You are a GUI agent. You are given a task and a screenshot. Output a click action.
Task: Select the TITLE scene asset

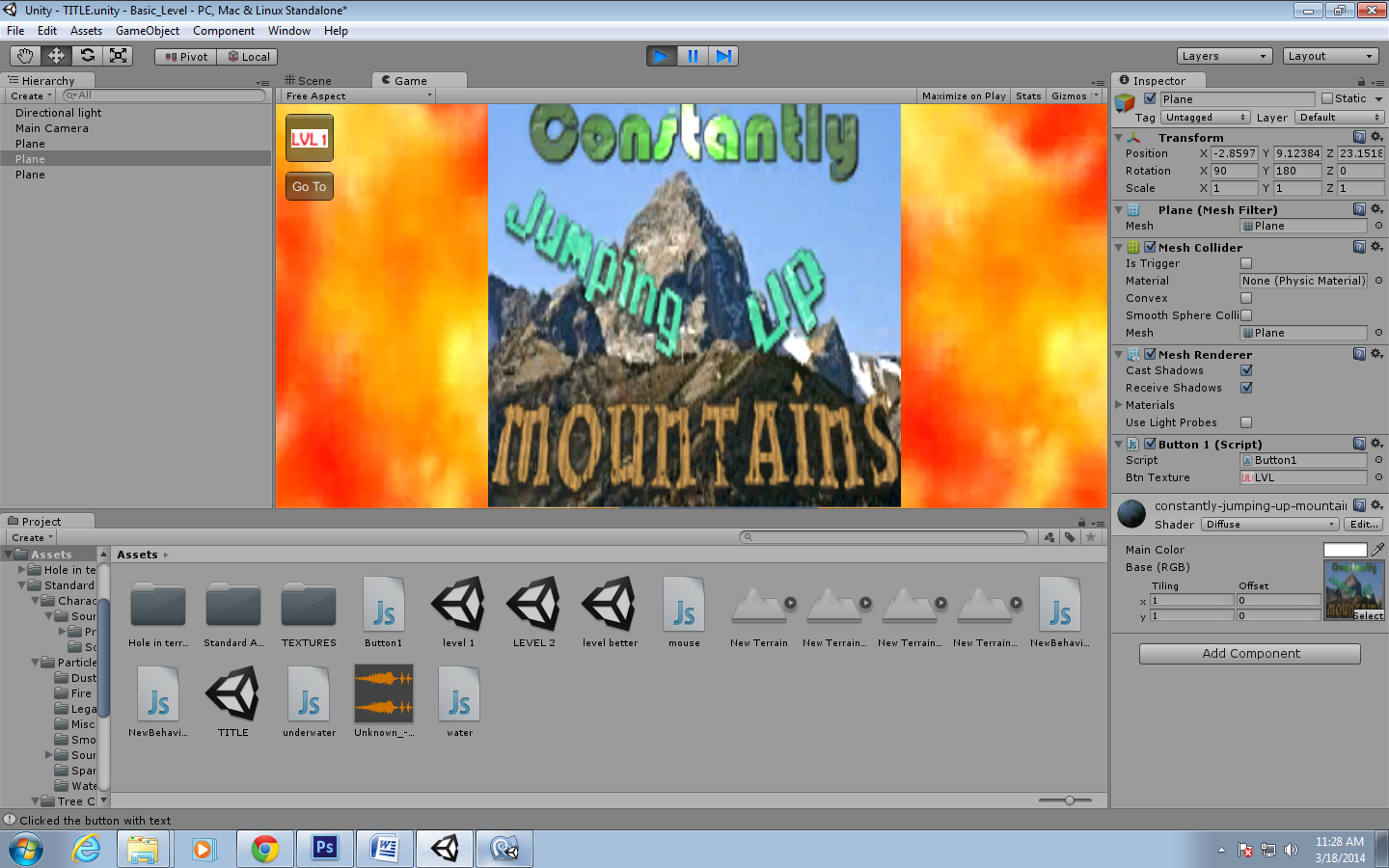pyautogui.click(x=233, y=701)
